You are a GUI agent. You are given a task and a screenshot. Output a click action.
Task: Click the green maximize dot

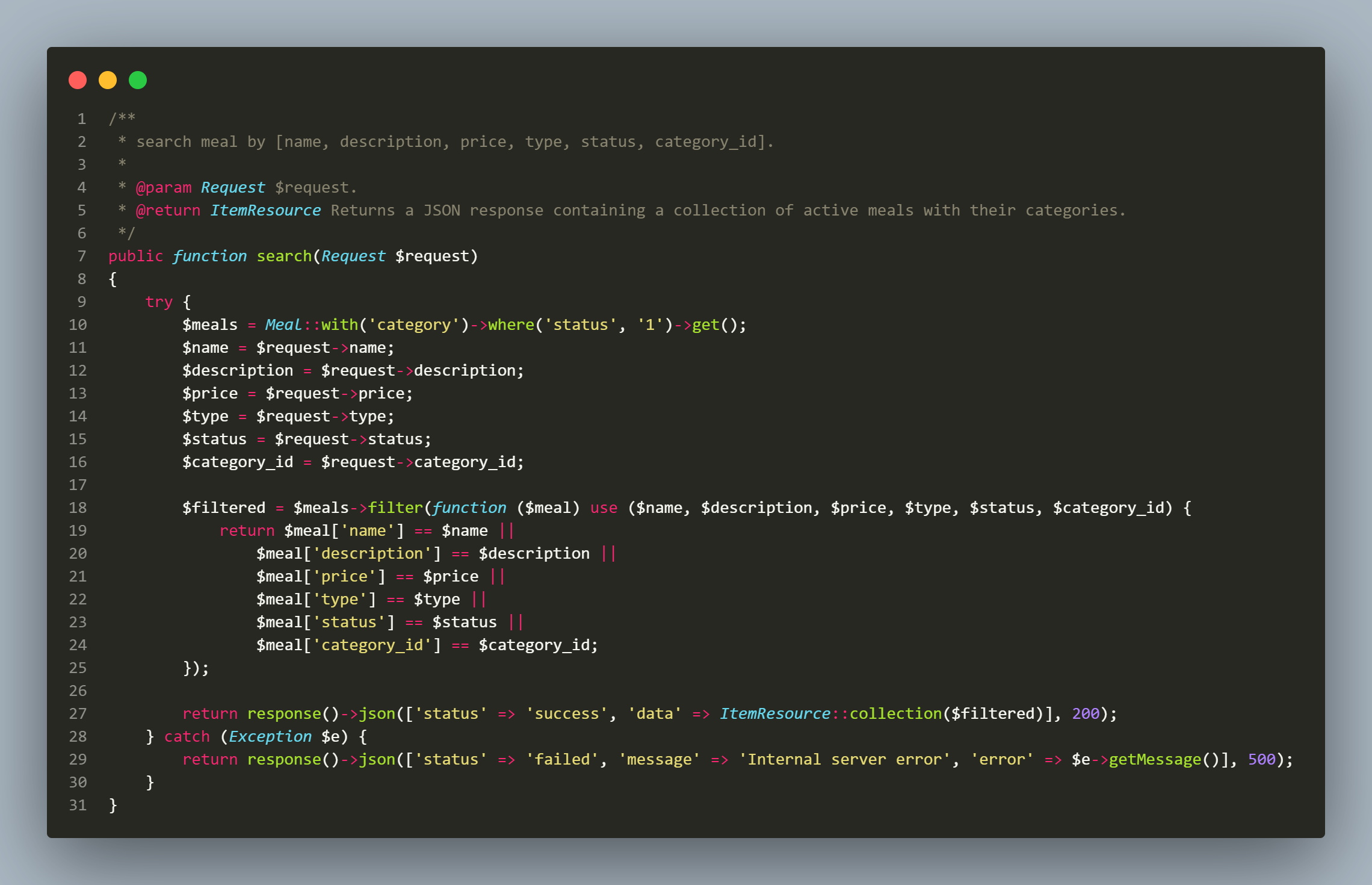click(138, 80)
